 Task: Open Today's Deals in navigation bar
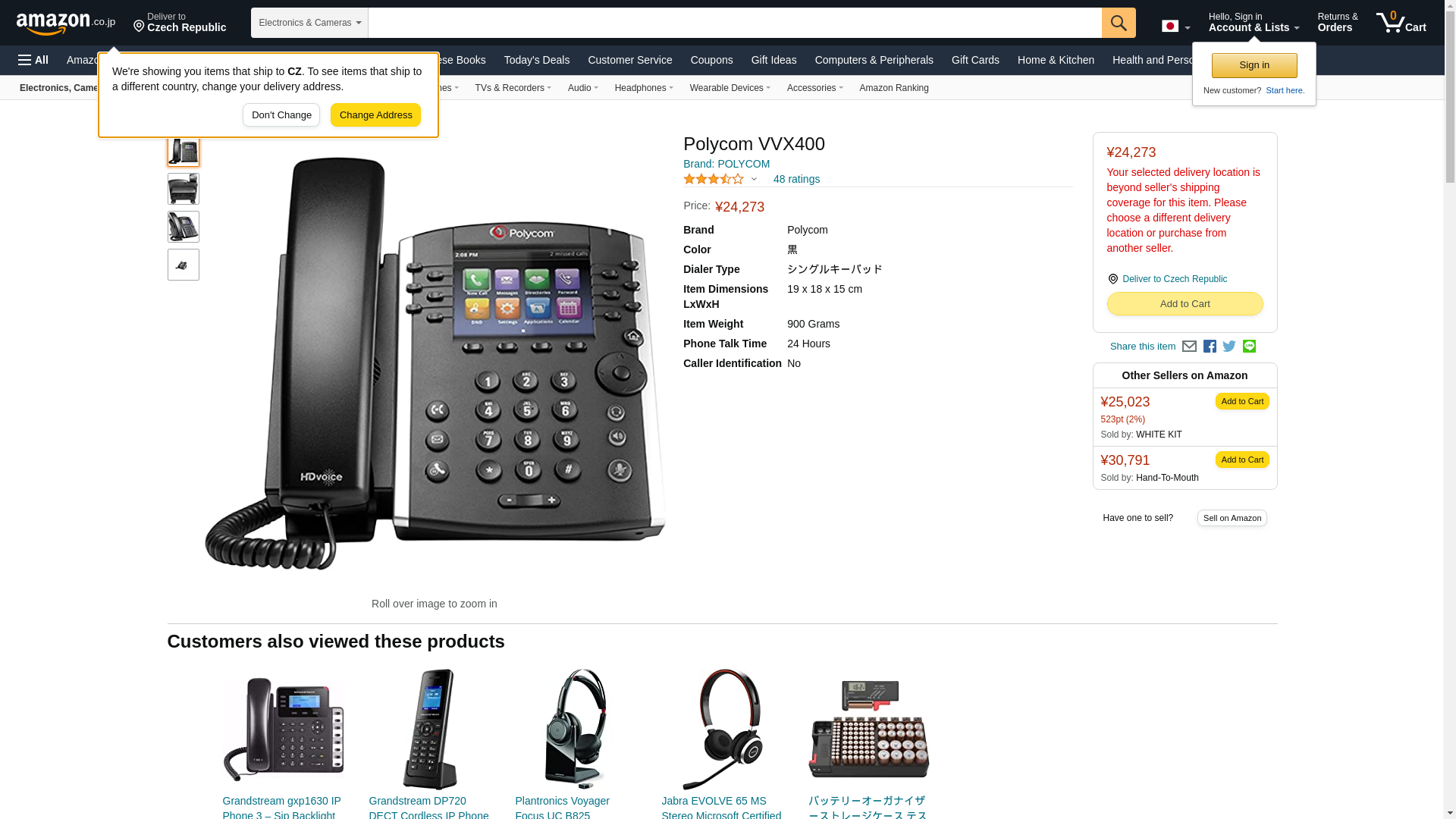537,60
